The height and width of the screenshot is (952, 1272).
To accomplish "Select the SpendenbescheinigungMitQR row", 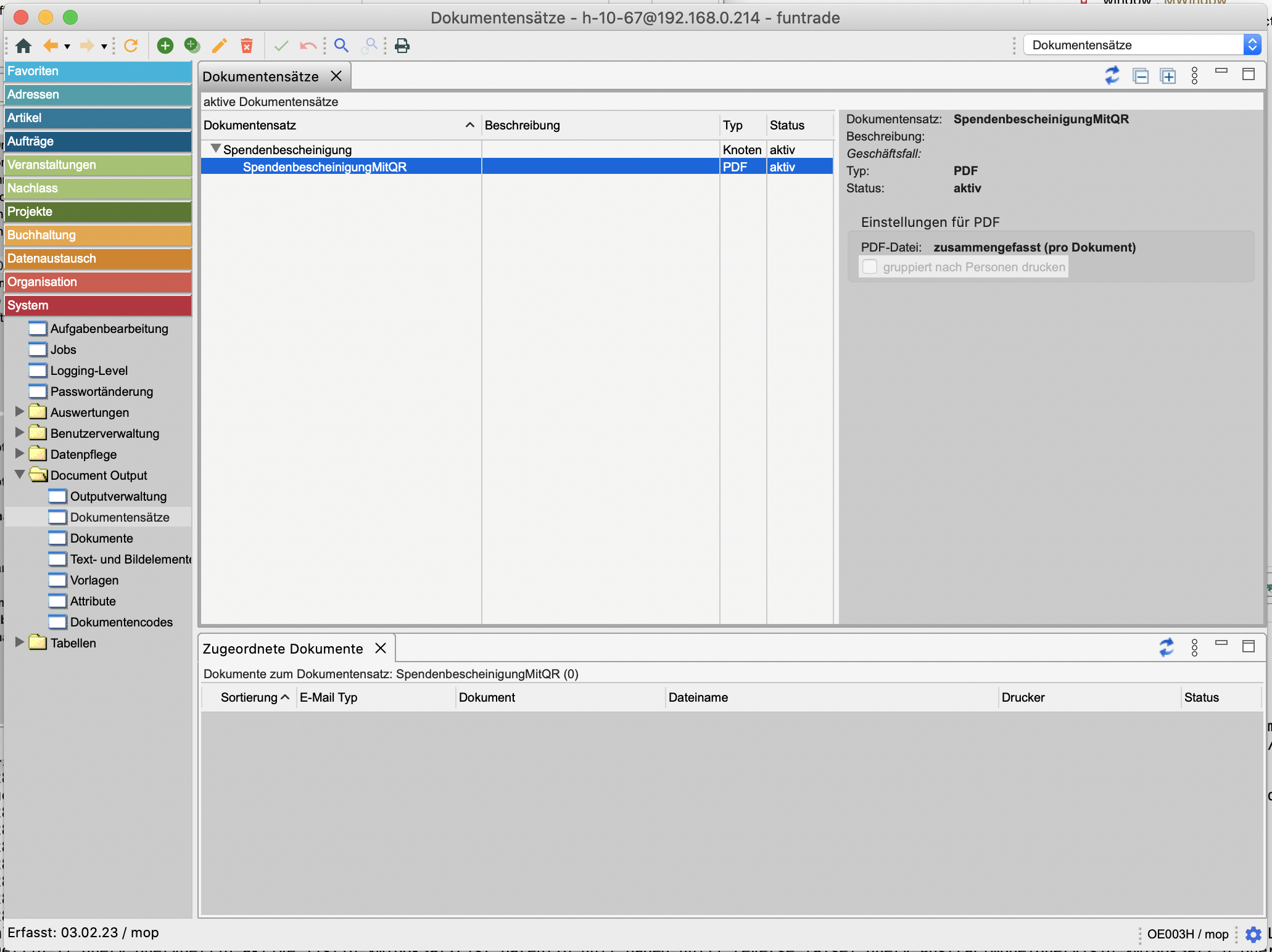I will [324, 167].
